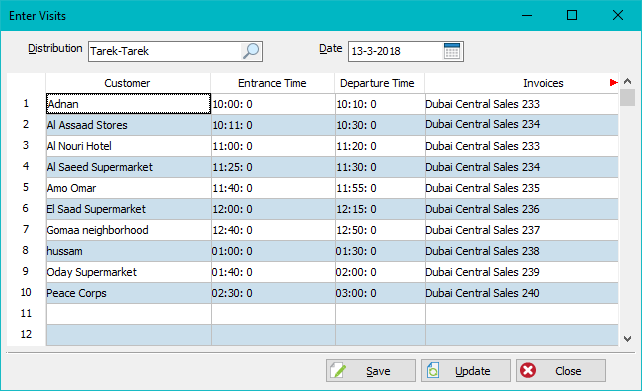Viewport: 642px width, 391px height.
Task: Click entrance time 02:30: 0 cell
Action: (x=273, y=293)
